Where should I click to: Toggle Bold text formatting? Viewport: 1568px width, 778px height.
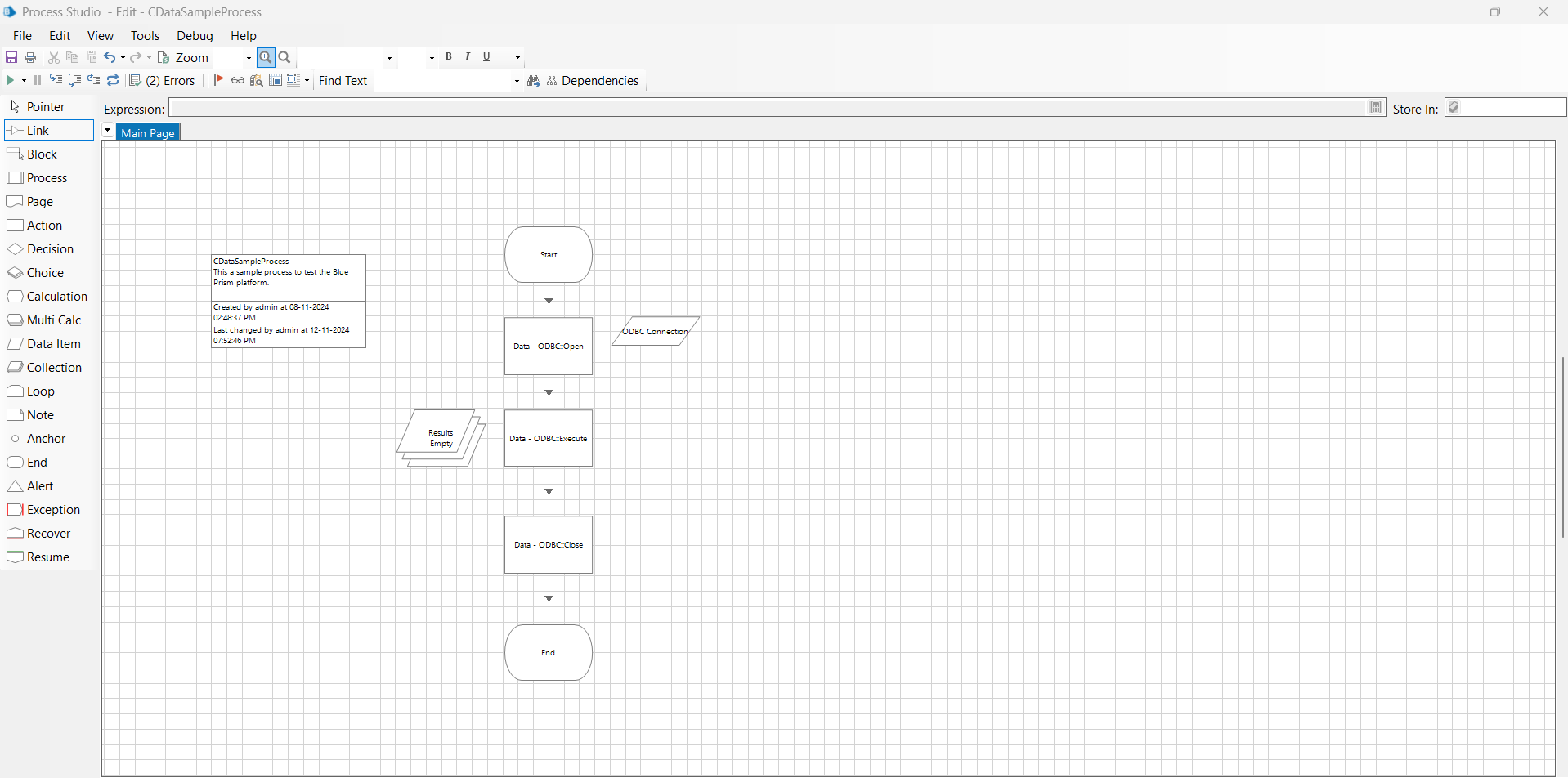449,57
